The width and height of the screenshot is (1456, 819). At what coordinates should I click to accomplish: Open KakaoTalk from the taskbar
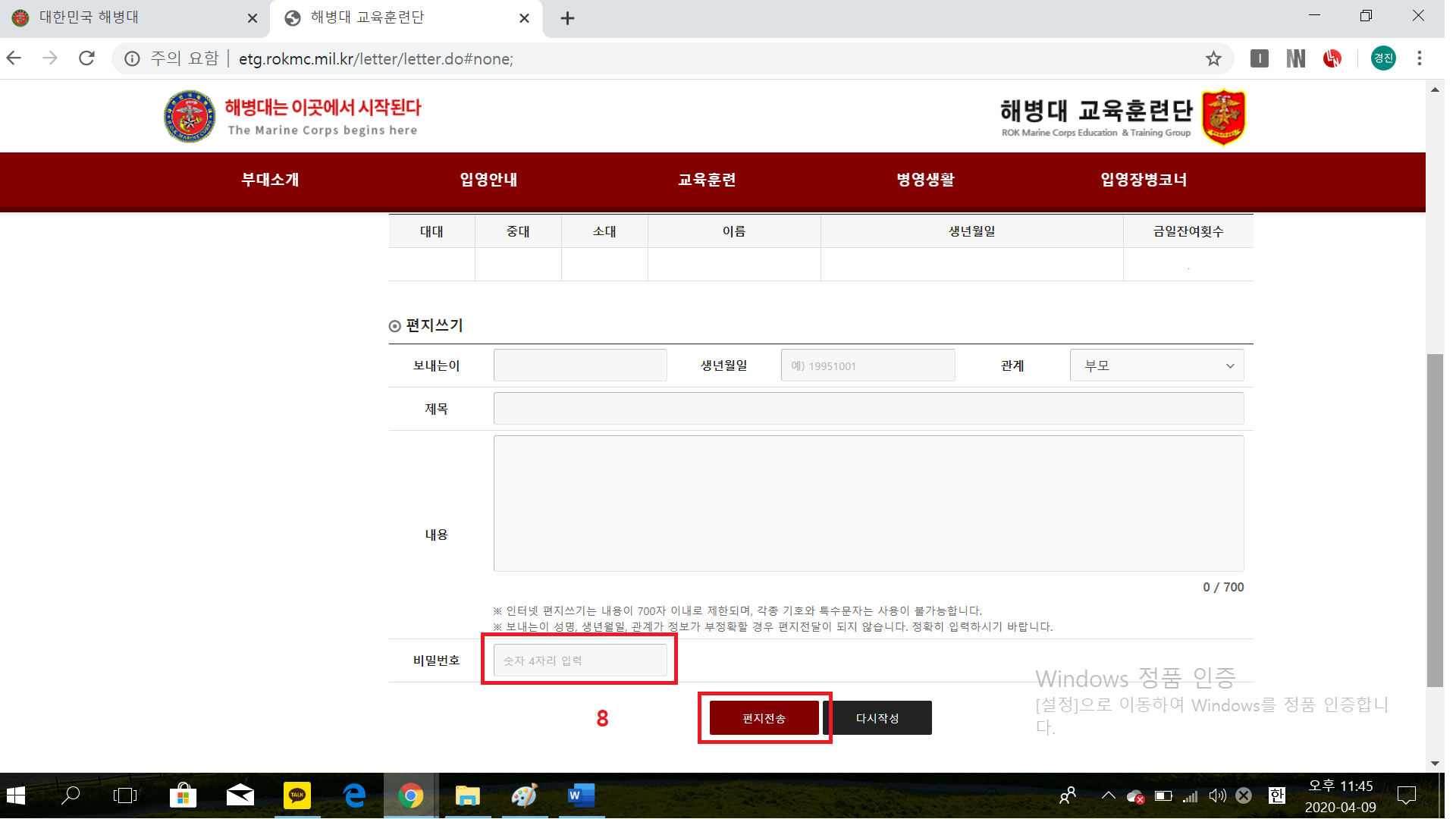tap(297, 795)
